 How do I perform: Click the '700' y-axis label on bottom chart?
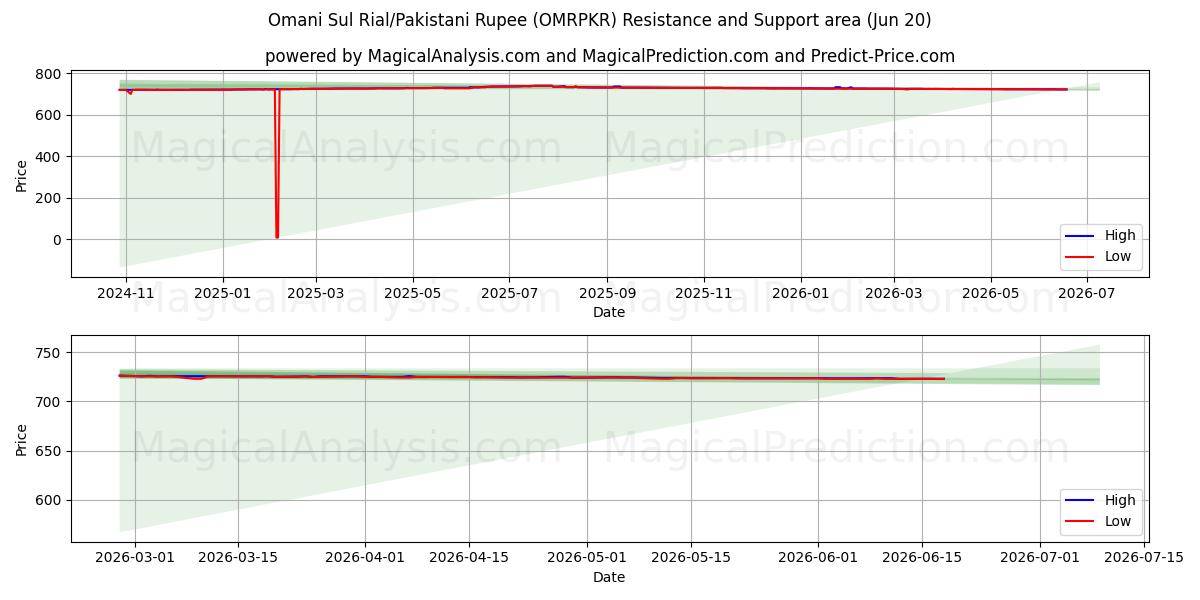tap(49, 402)
